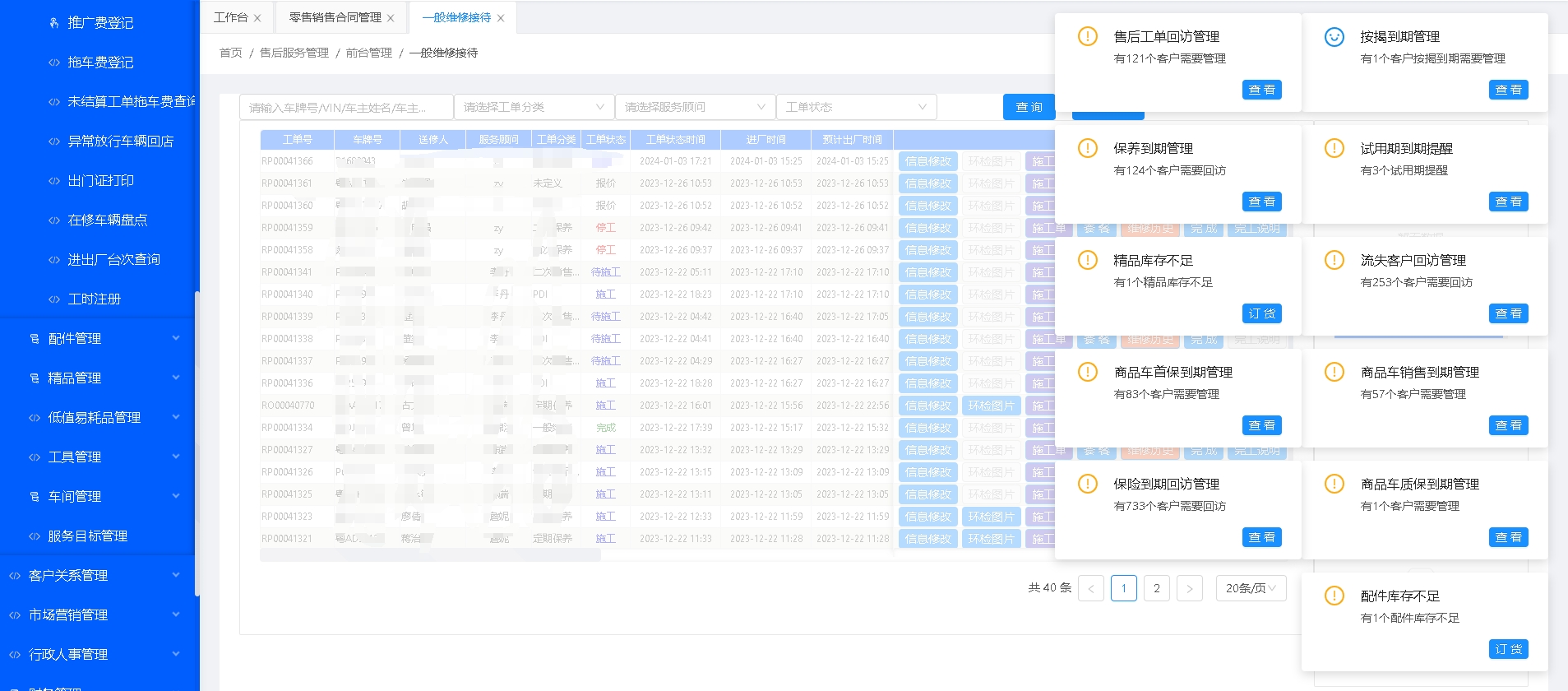Click the 工单号 column header

pos(297,140)
